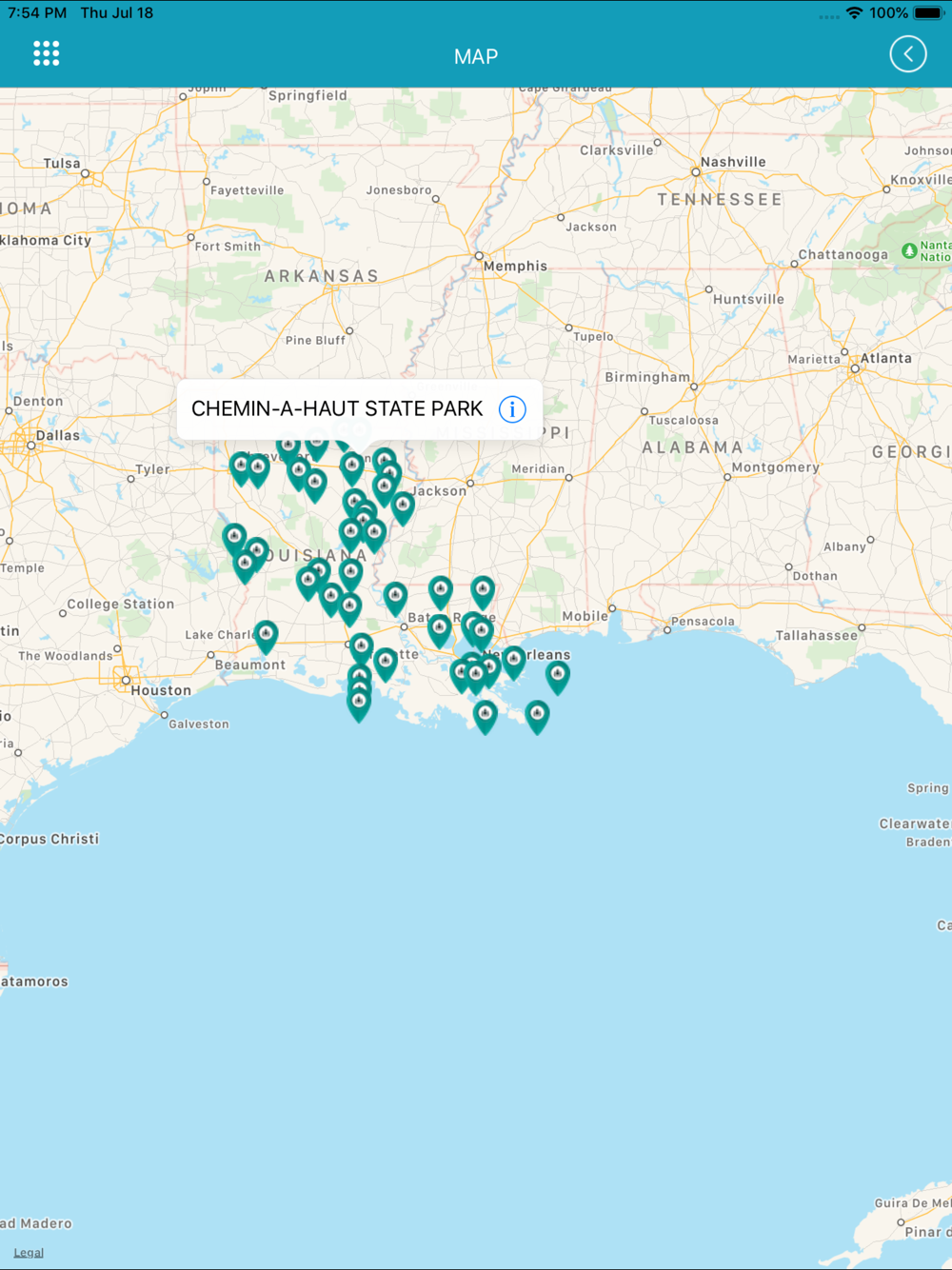
Task: Open info for Chemin-A-Haut State Park
Action: (x=512, y=409)
